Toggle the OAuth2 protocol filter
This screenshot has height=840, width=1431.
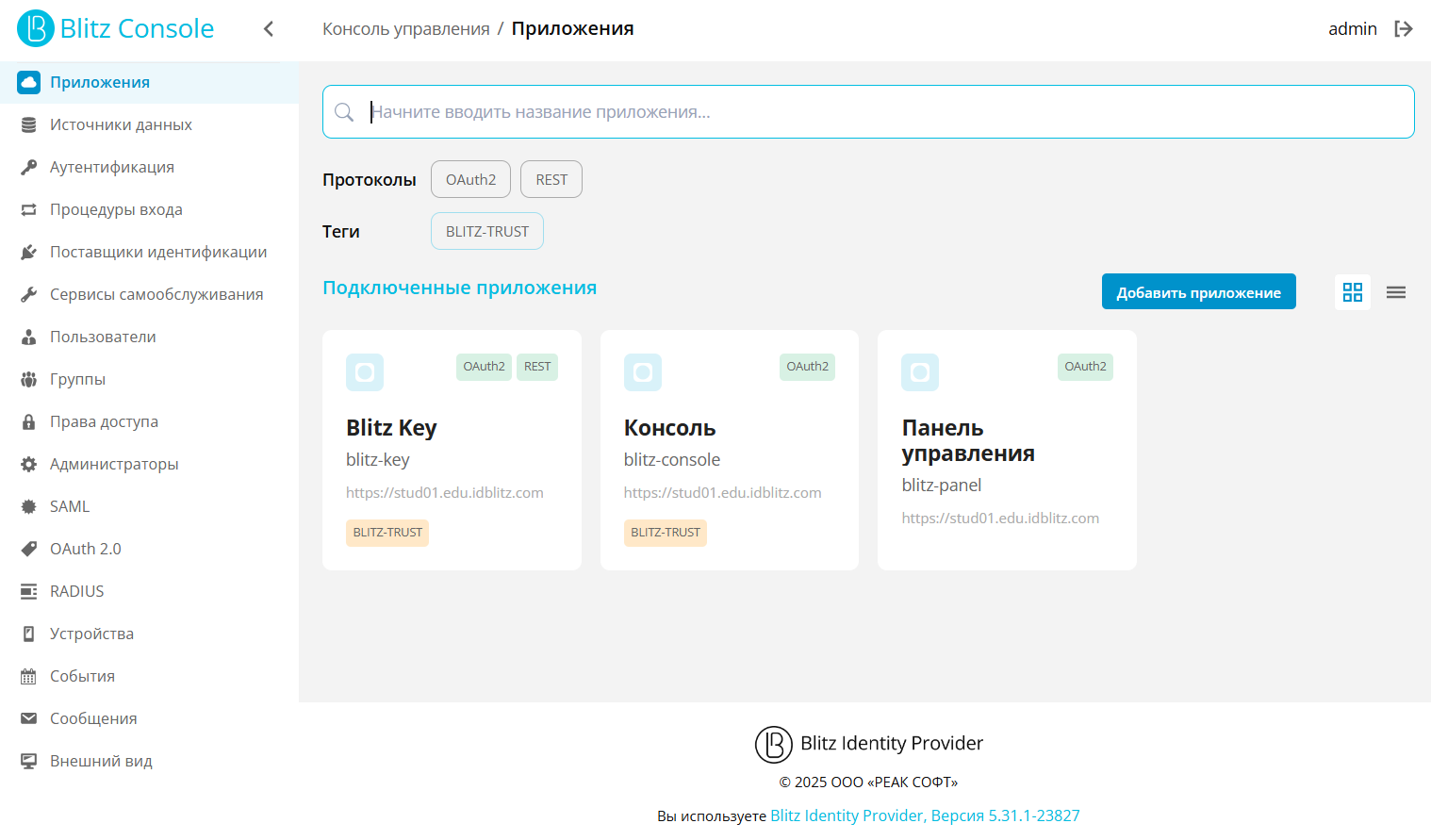click(x=470, y=179)
